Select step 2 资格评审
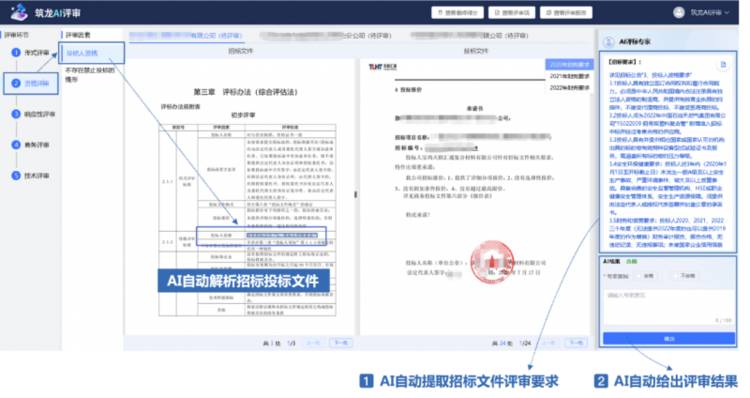 tap(31, 83)
